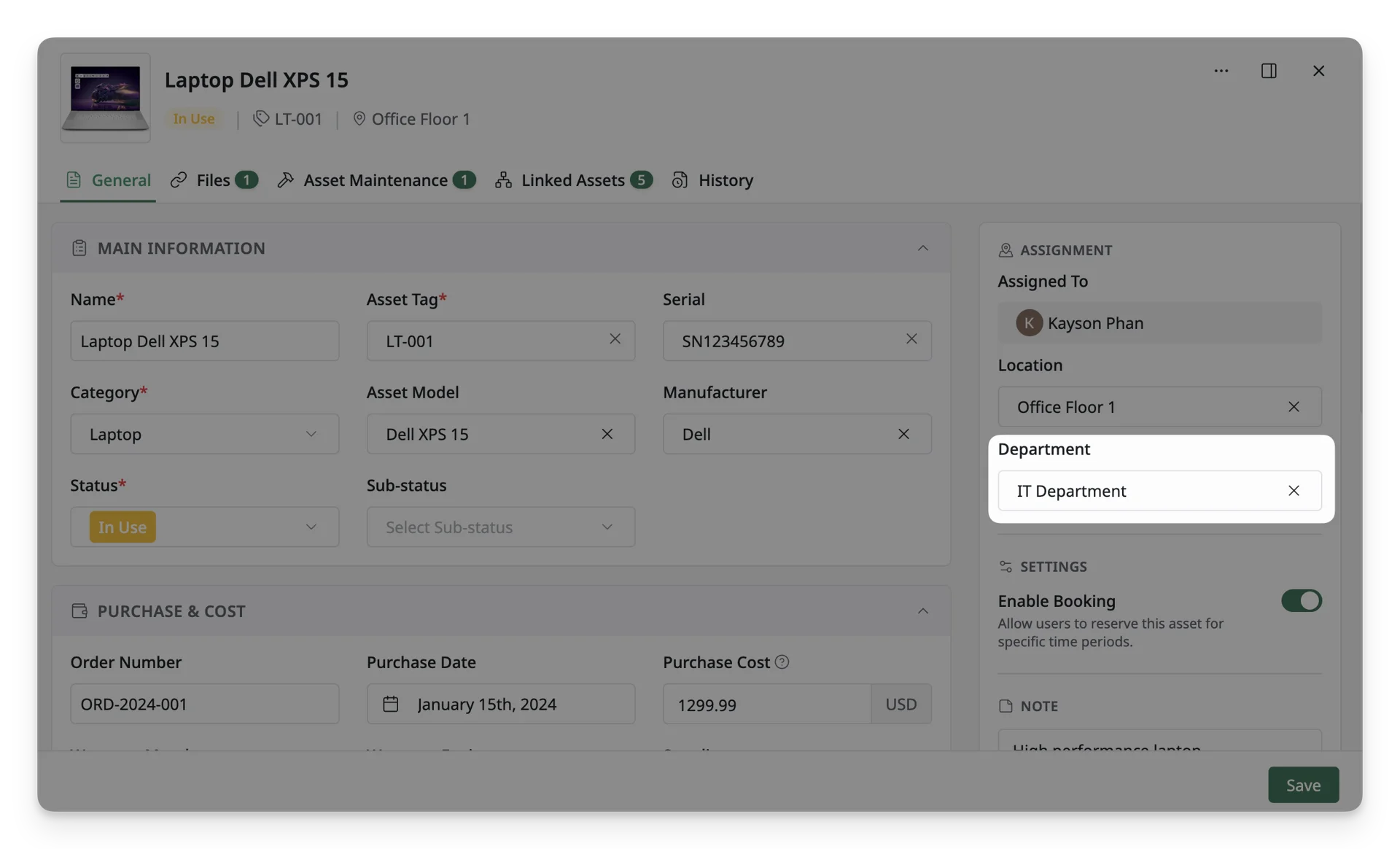Clear the Serial SN123456789 value
This screenshot has height=849, width=1400.
tap(911, 339)
